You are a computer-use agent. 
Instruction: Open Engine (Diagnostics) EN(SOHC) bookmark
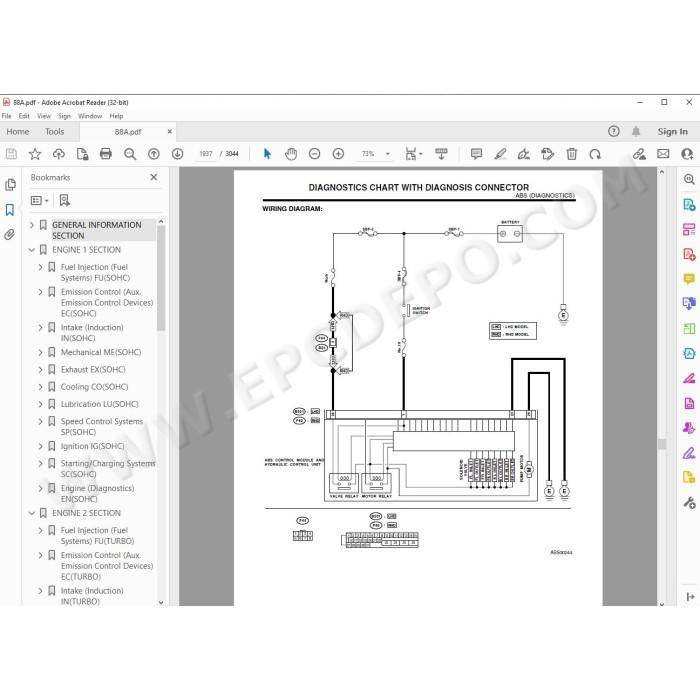pyautogui.click(x=97, y=493)
